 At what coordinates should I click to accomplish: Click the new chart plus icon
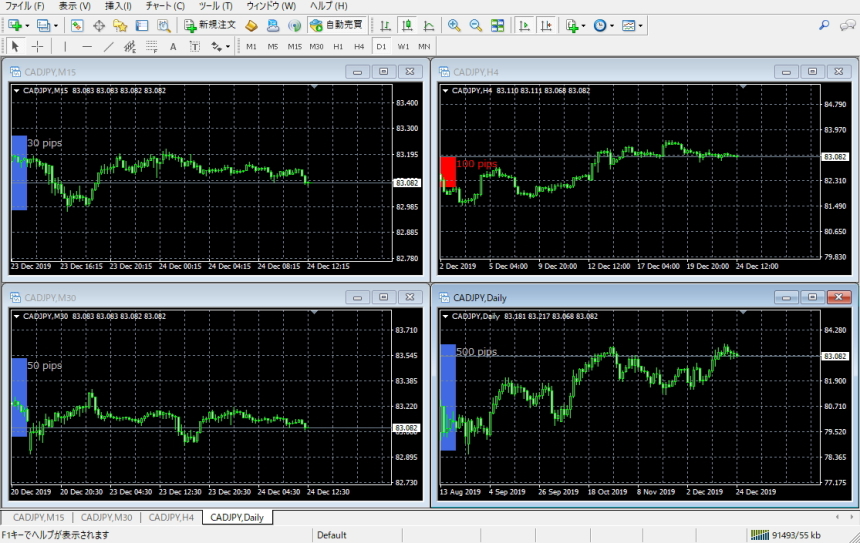(x=15, y=25)
